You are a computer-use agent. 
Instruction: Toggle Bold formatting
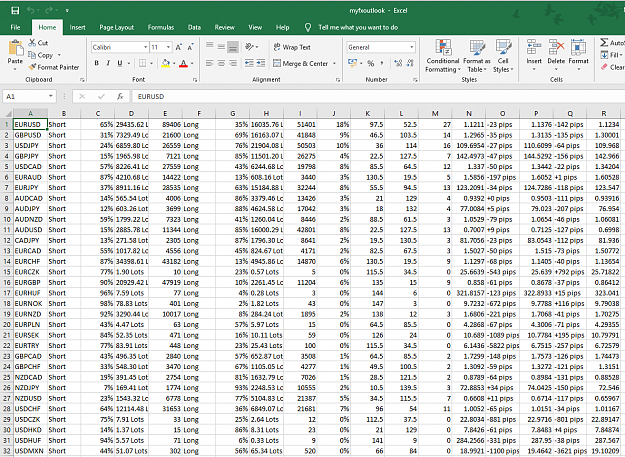tap(96, 63)
